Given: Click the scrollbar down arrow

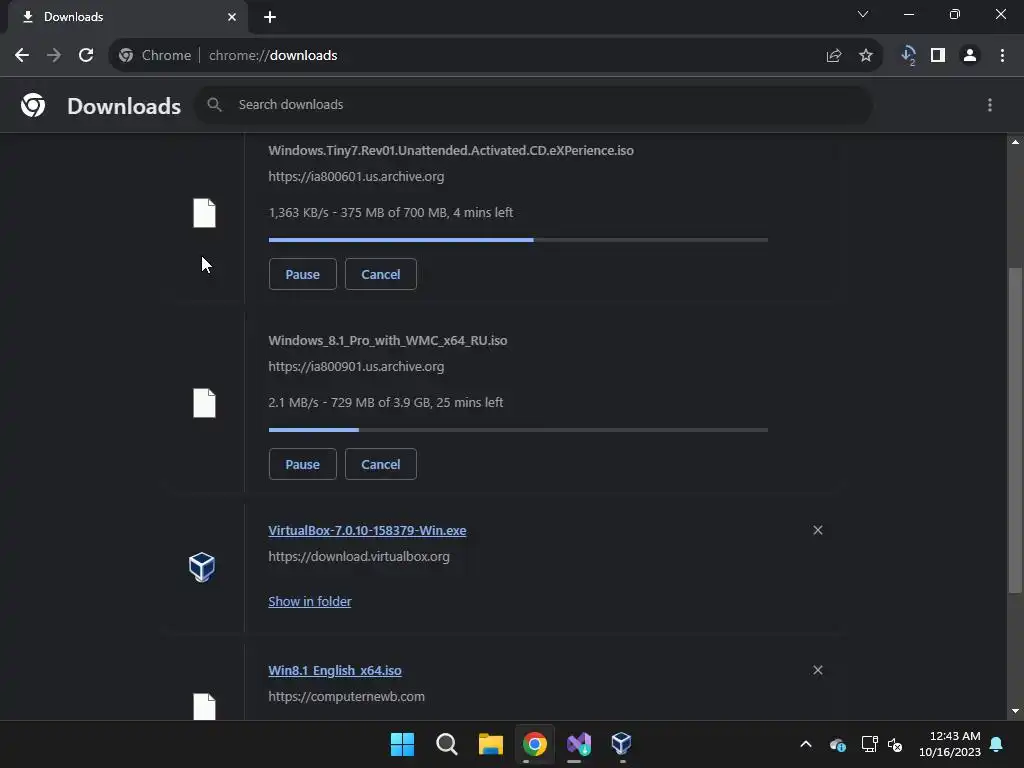Looking at the screenshot, I should click(1015, 711).
